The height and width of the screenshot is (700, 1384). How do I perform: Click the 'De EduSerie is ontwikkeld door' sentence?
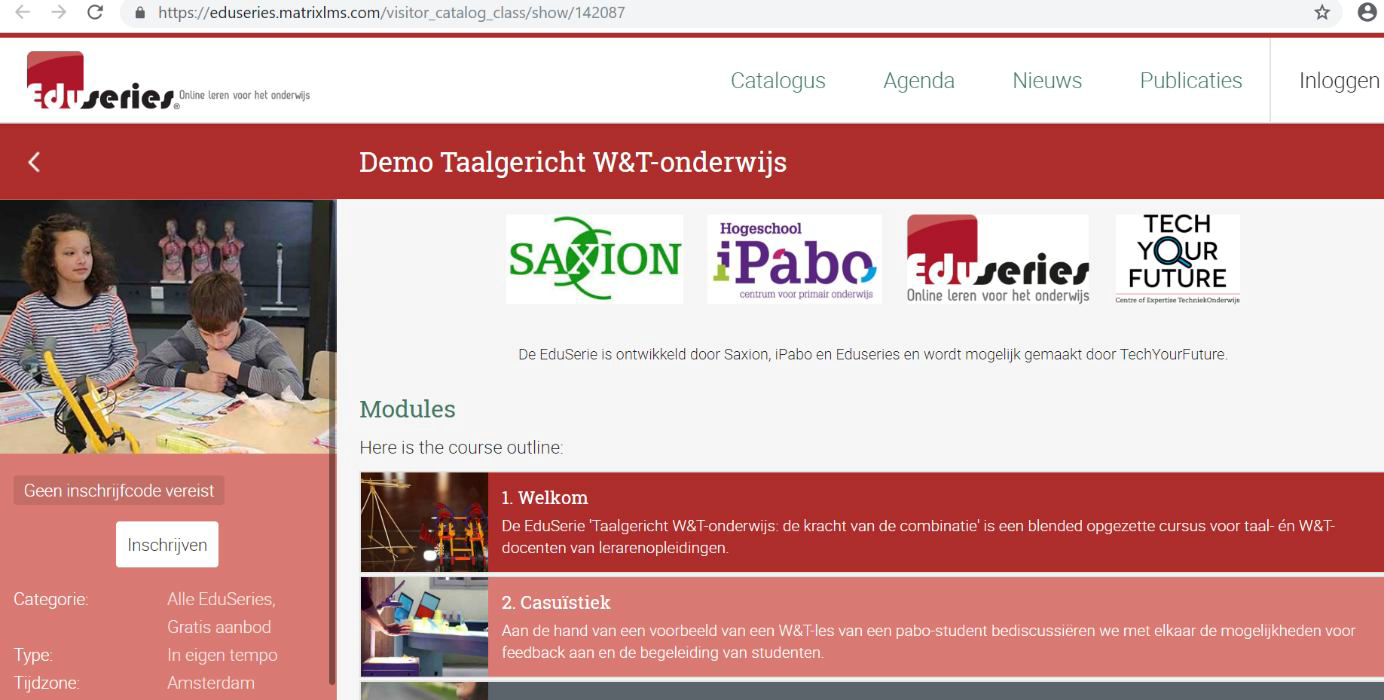click(x=872, y=354)
